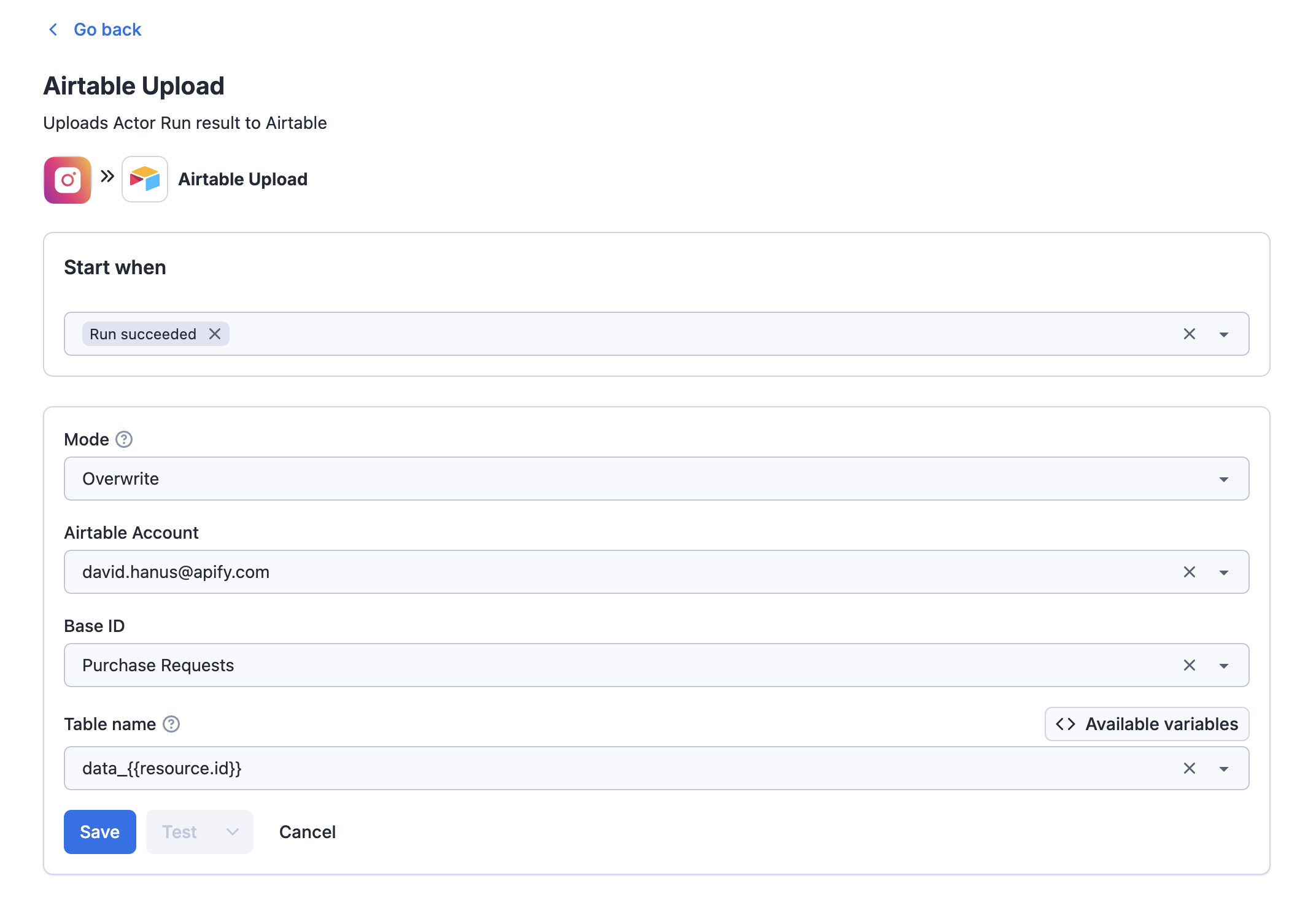Click Cancel to discard changes
Viewport: 1316px width, 924px height.
click(307, 832)
